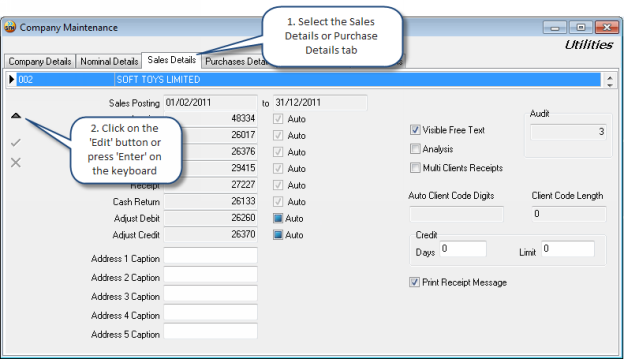Open the Nominal Details tab

[x=109, y=61]
